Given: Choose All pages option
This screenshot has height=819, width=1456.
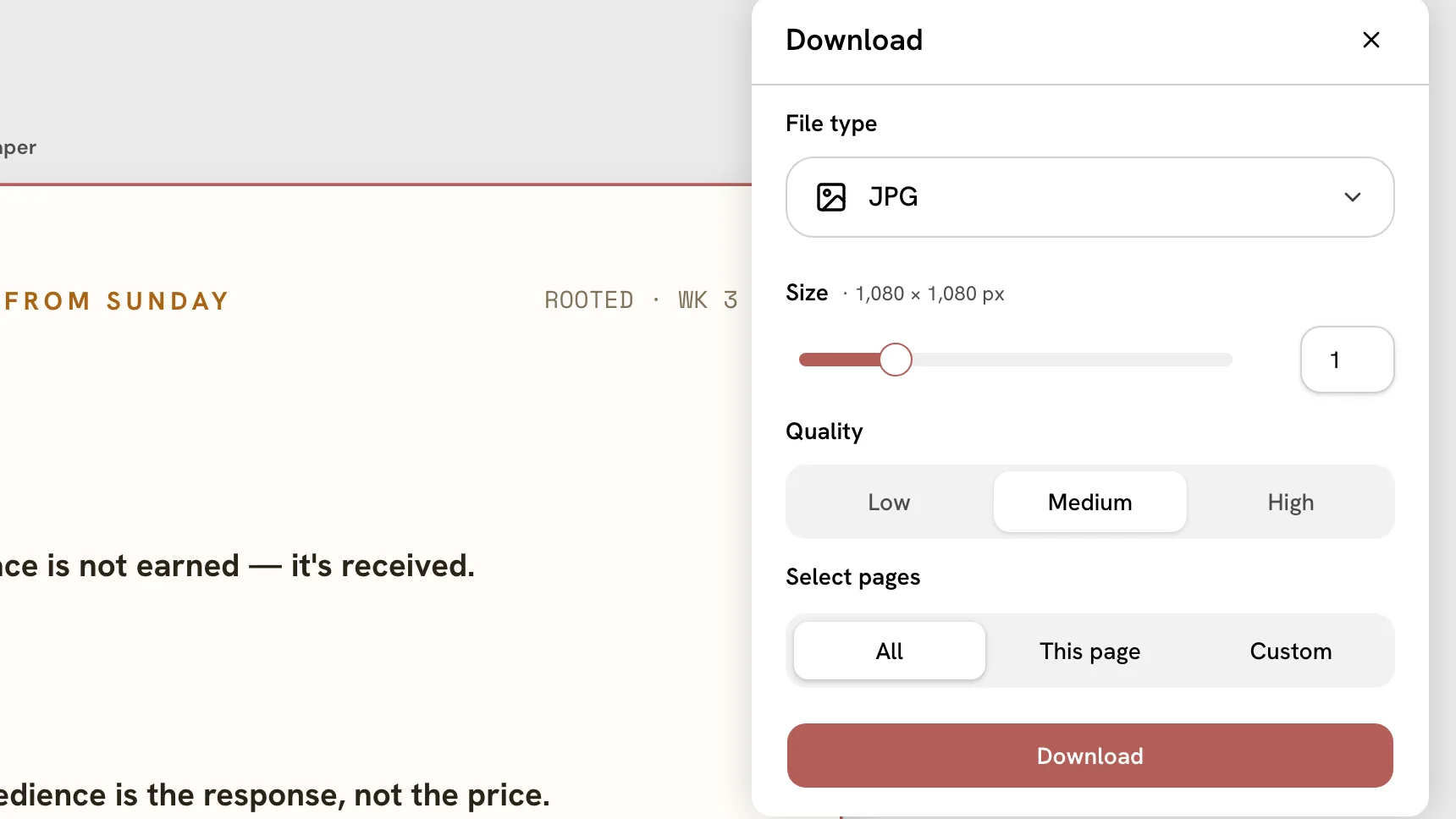Looking at the screenshot, I should coord(889,651).
